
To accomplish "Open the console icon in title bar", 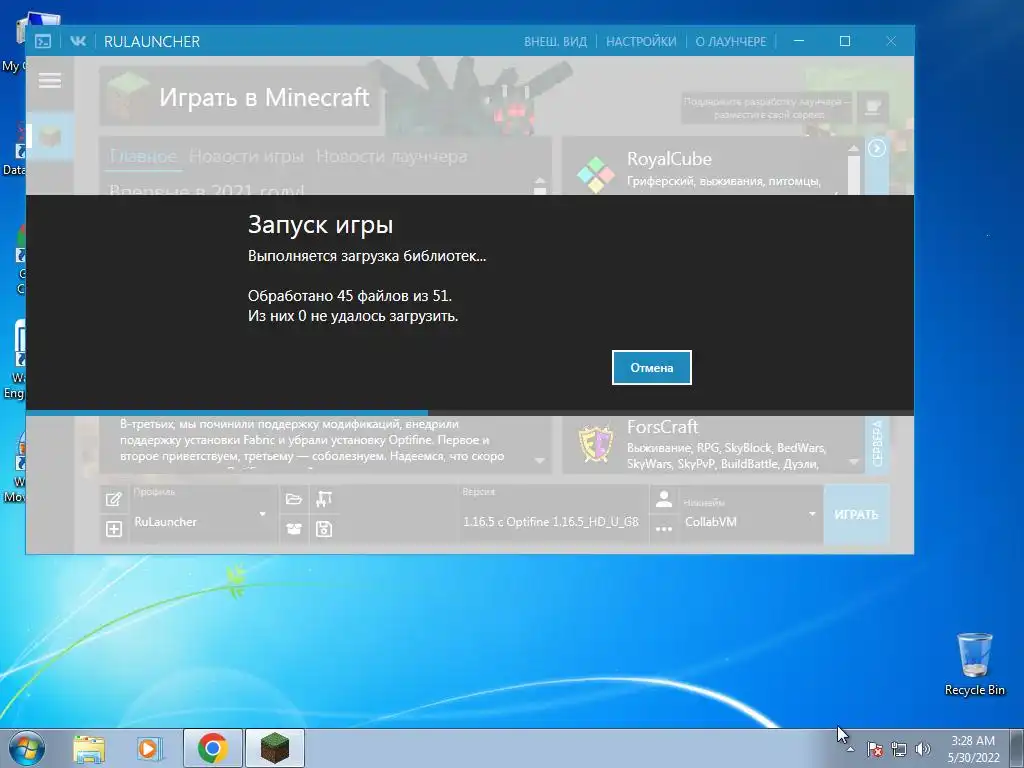I will [43, 41].
